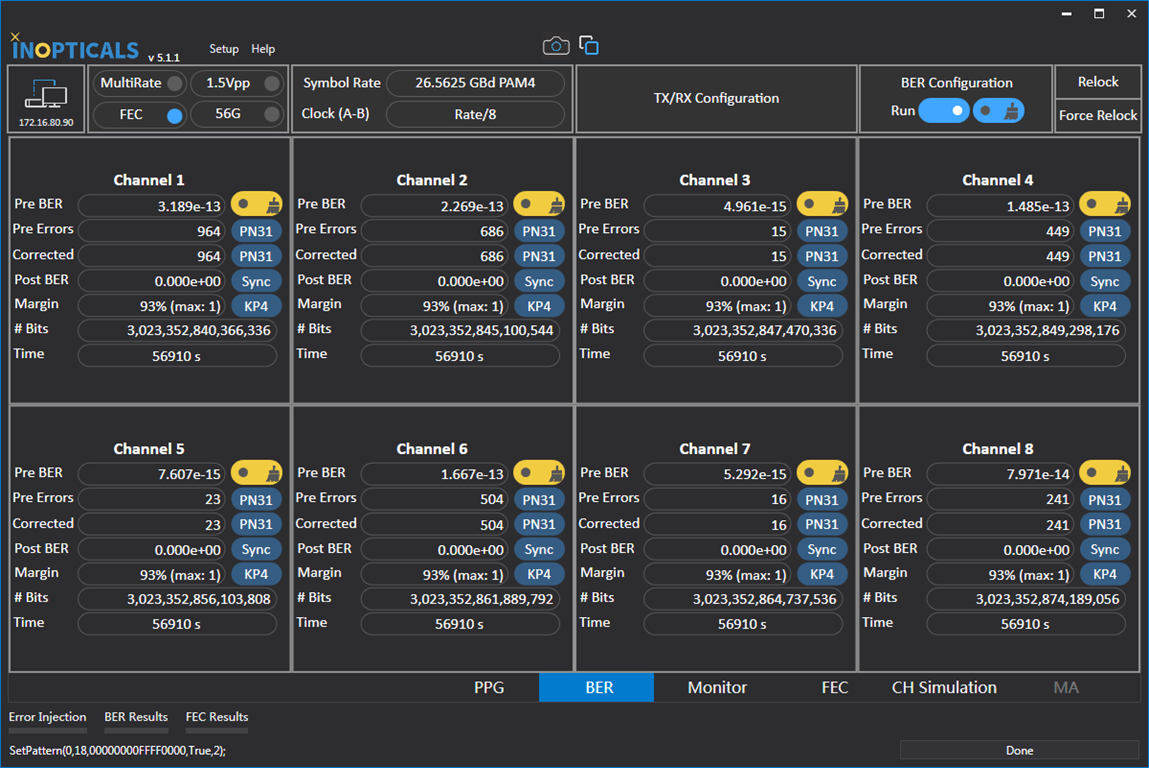Toggle the BER Run switch

pyautogui.click(x=944, y=111)
